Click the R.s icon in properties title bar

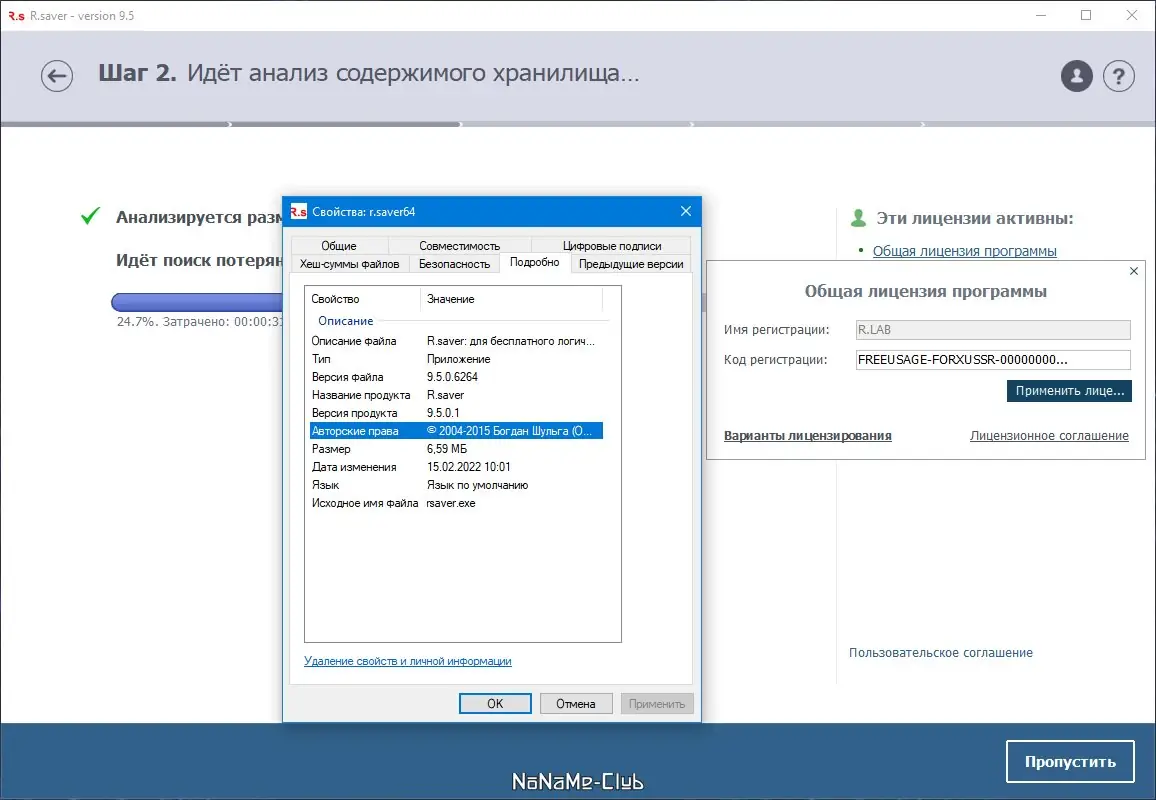coord(299,212)
